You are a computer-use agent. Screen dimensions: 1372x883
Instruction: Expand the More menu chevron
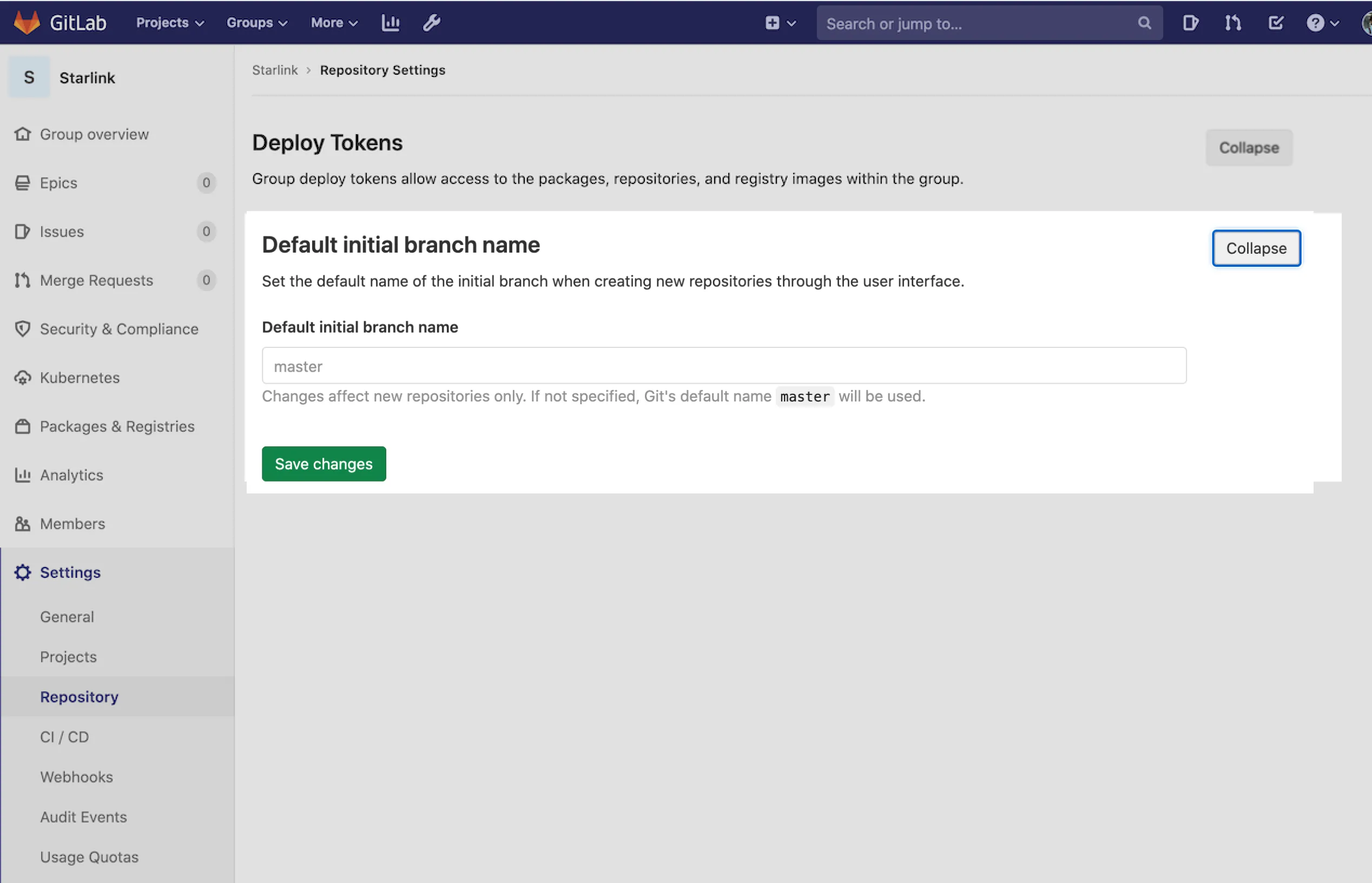tap(334, 23)
